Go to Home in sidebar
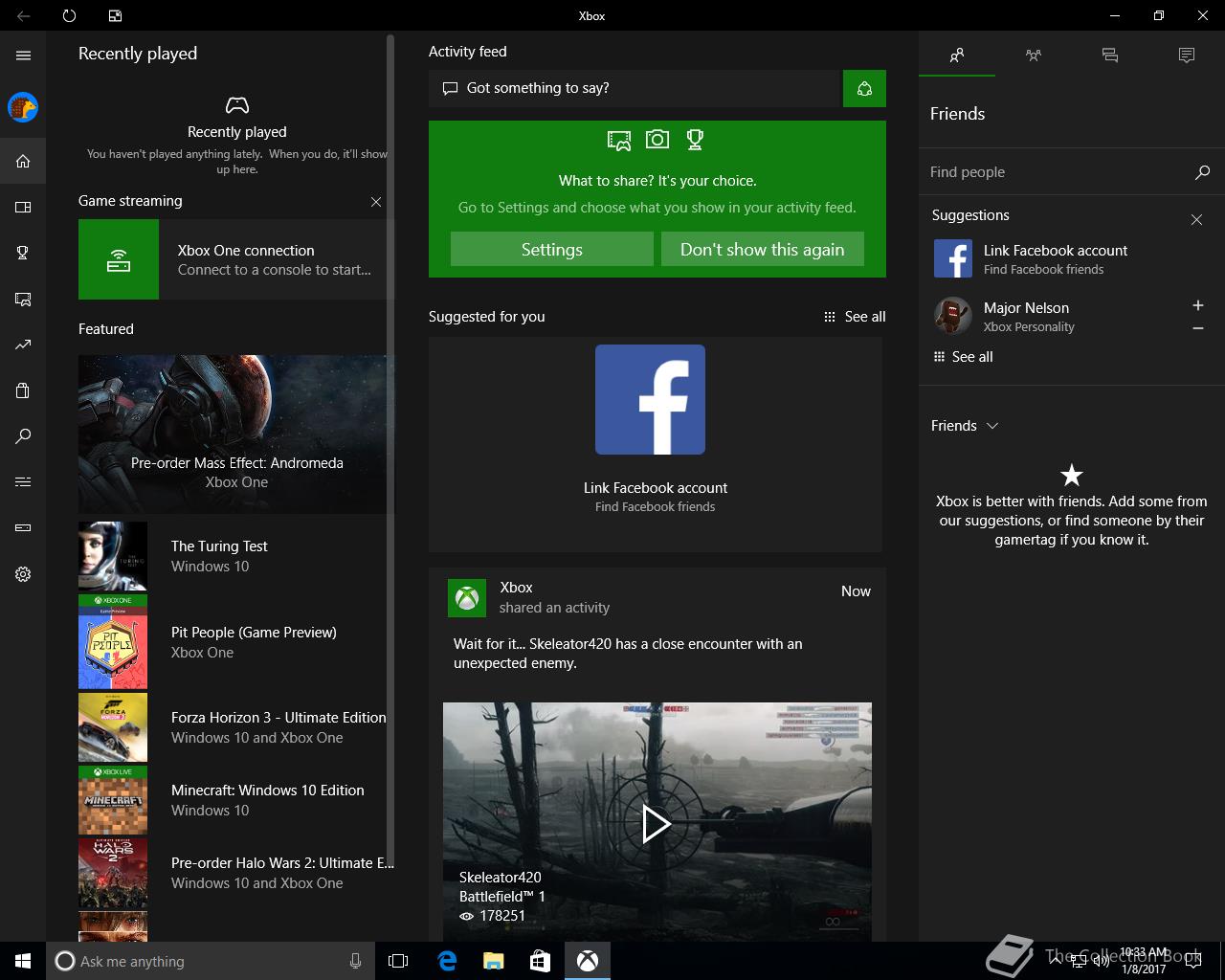The width and height of the screenshot is (1225, 980). click(x=23, y=161)
